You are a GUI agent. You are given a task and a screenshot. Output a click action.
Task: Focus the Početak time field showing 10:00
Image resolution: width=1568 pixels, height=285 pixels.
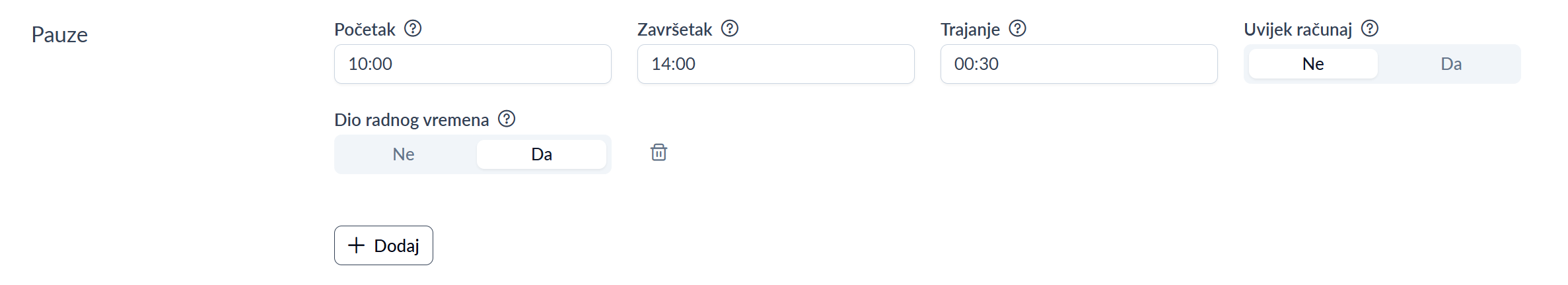pyautogui.click(x=472, y=64)
